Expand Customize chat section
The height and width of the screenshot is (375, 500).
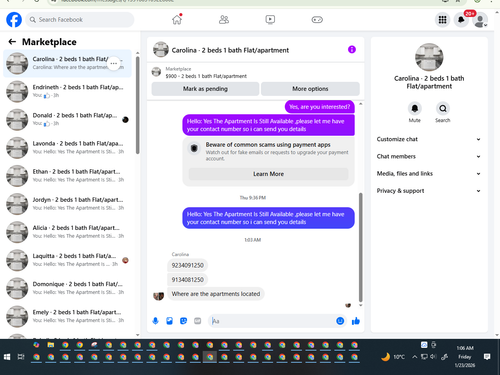(x=429, y=139)
